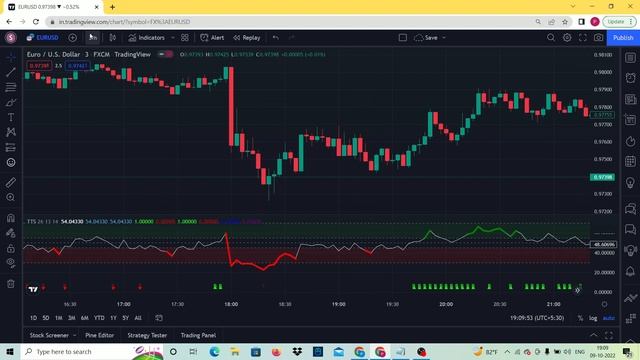Save the chart layout
The width and height of the screenshot is (640, 360).
point(426,38)
